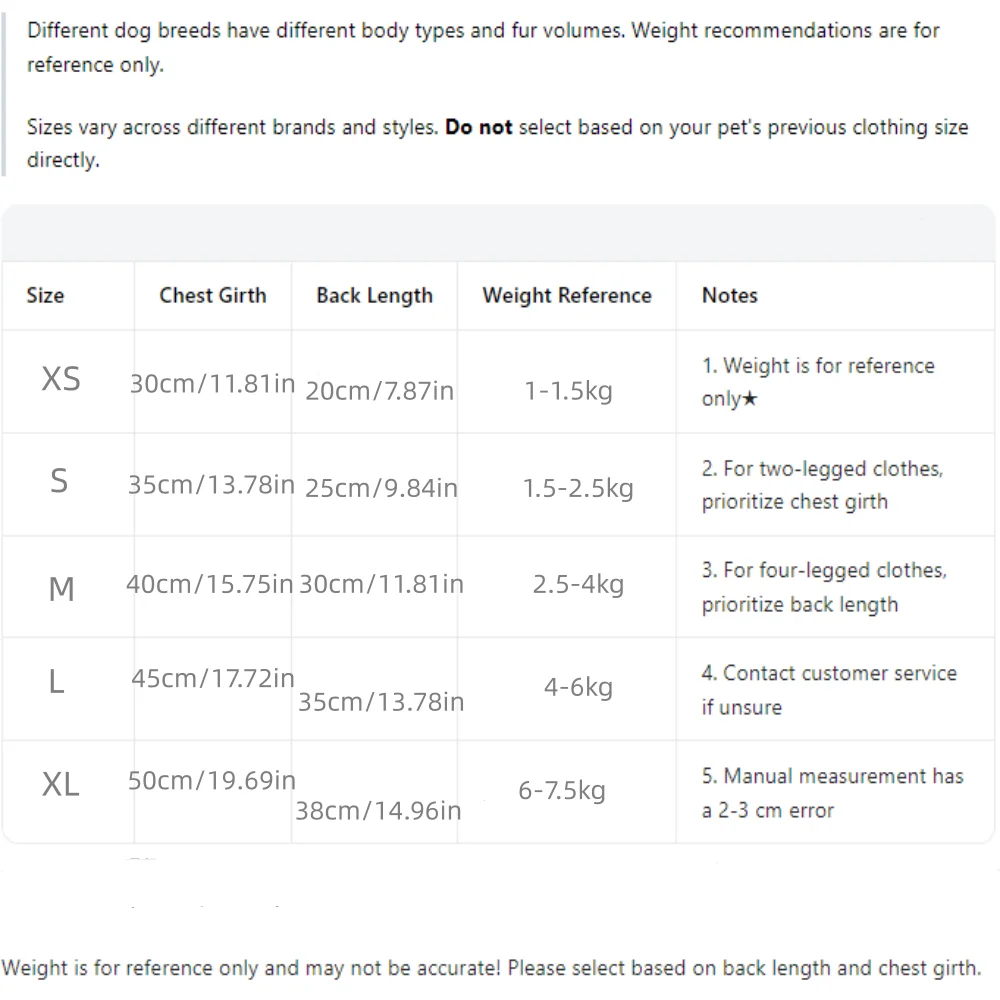Click the Size column header

point(45,295)
